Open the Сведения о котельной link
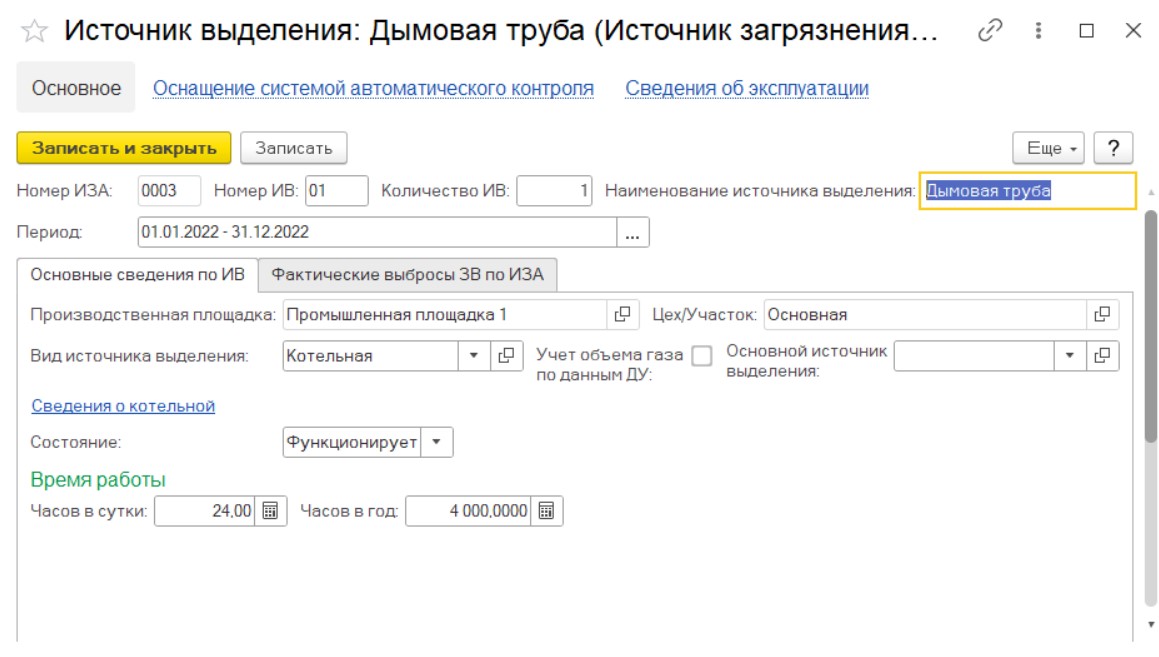Screen dimensions: 1159x657 [x=123, y=406]
